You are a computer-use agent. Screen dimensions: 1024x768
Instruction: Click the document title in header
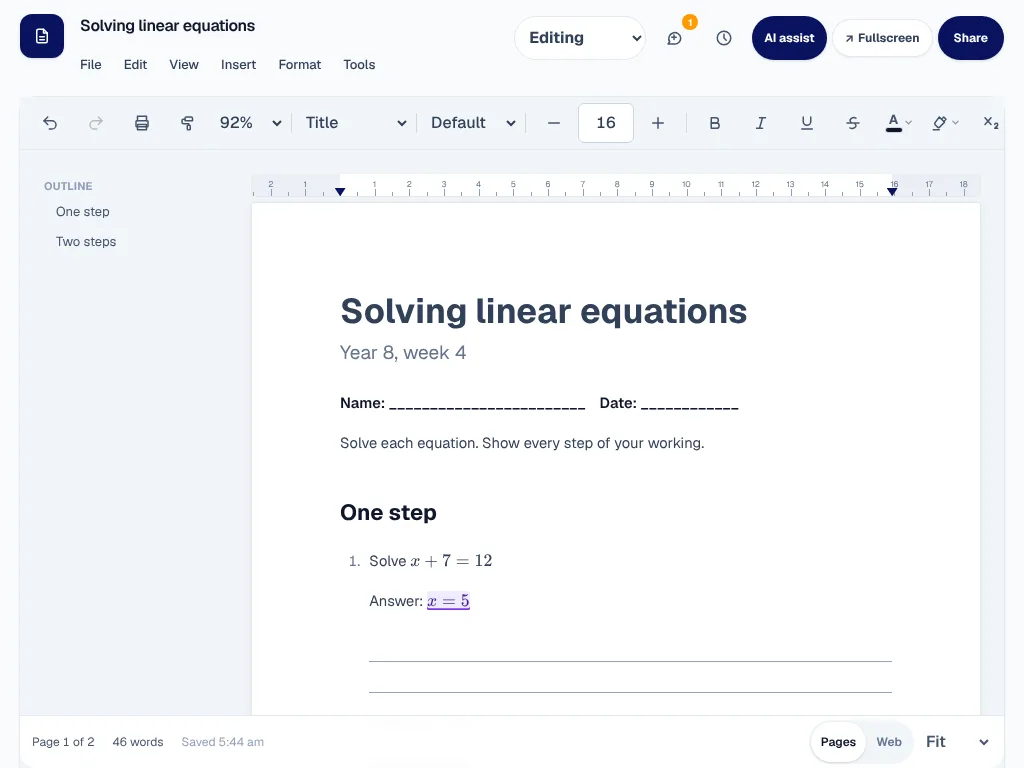(x=167, y=25)
